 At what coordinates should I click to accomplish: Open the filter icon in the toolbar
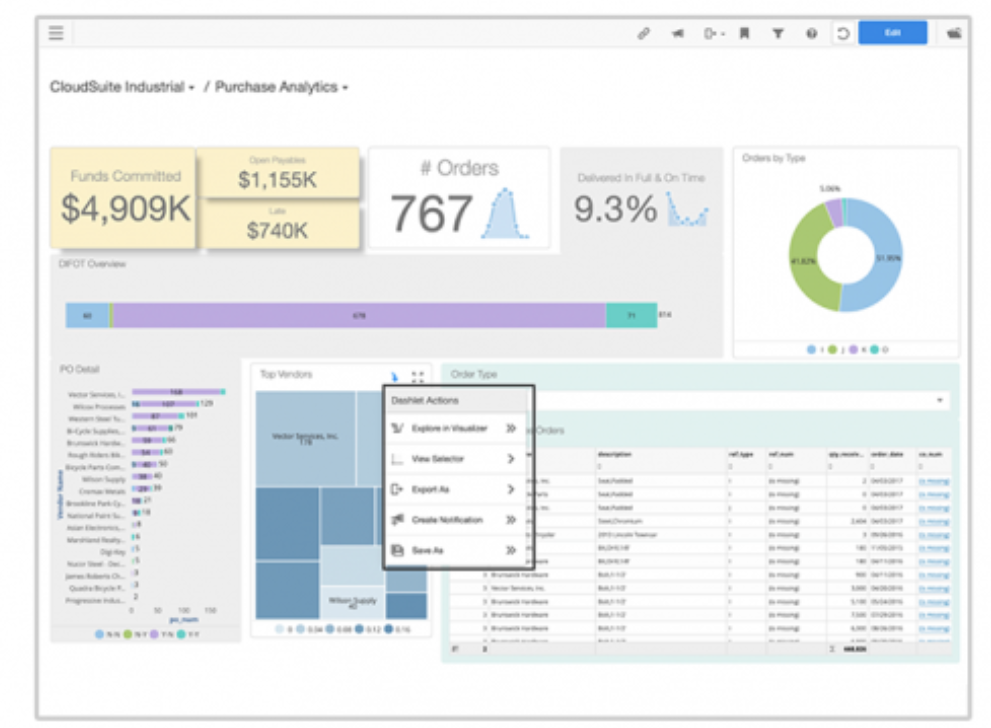778,32
